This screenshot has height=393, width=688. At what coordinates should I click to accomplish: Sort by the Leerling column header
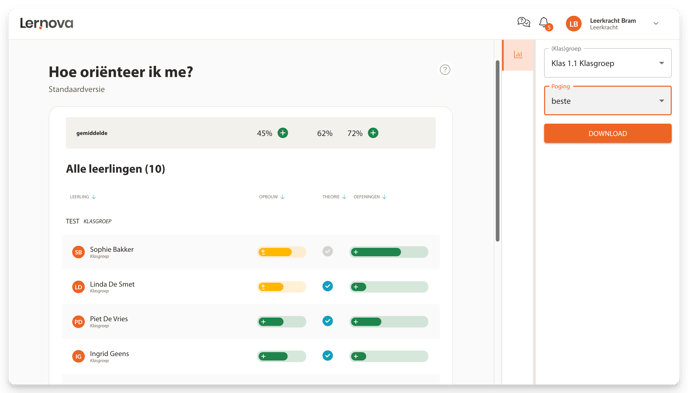[x=82, y=197]
